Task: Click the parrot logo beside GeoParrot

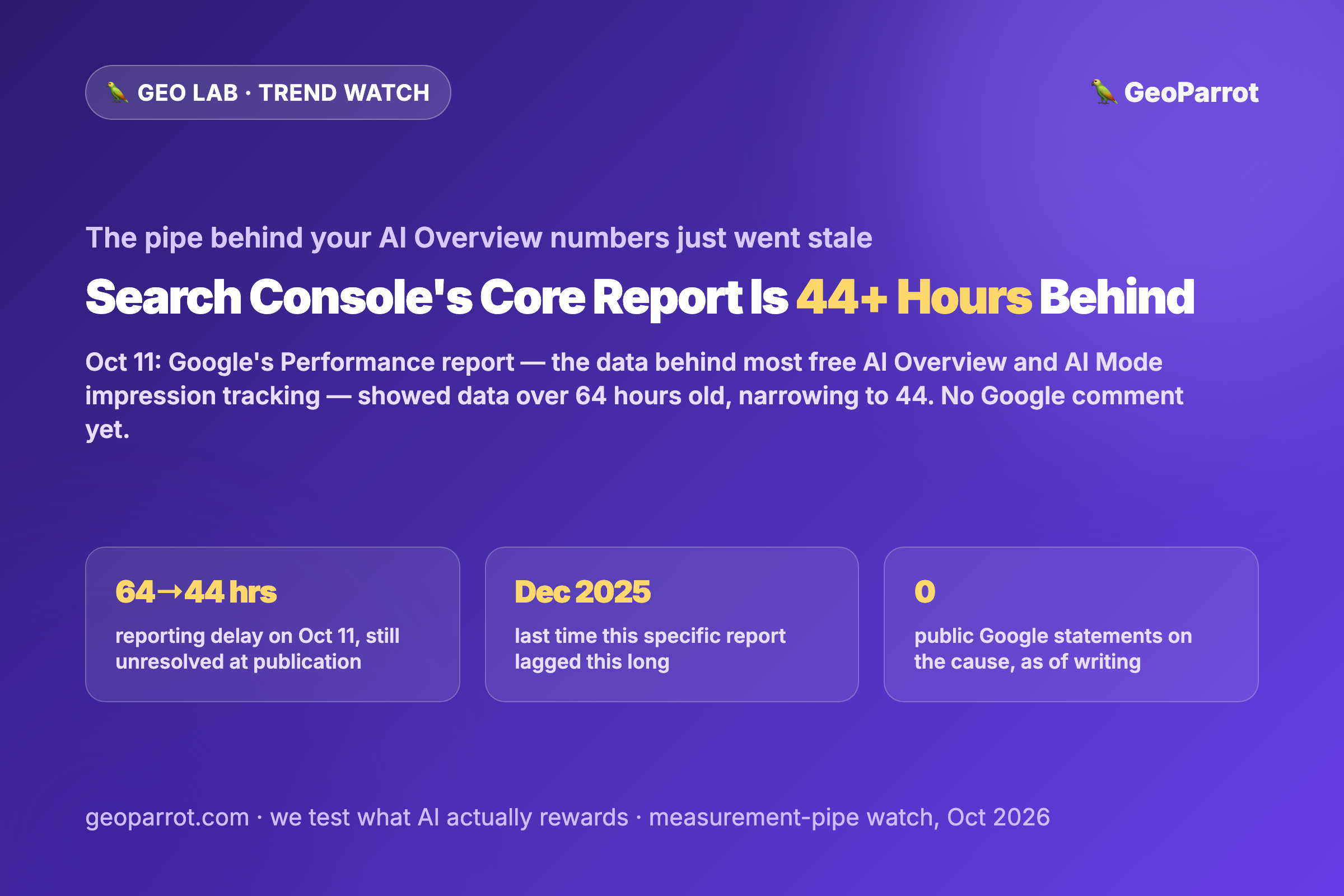Action: click(x=1104, y=92)
